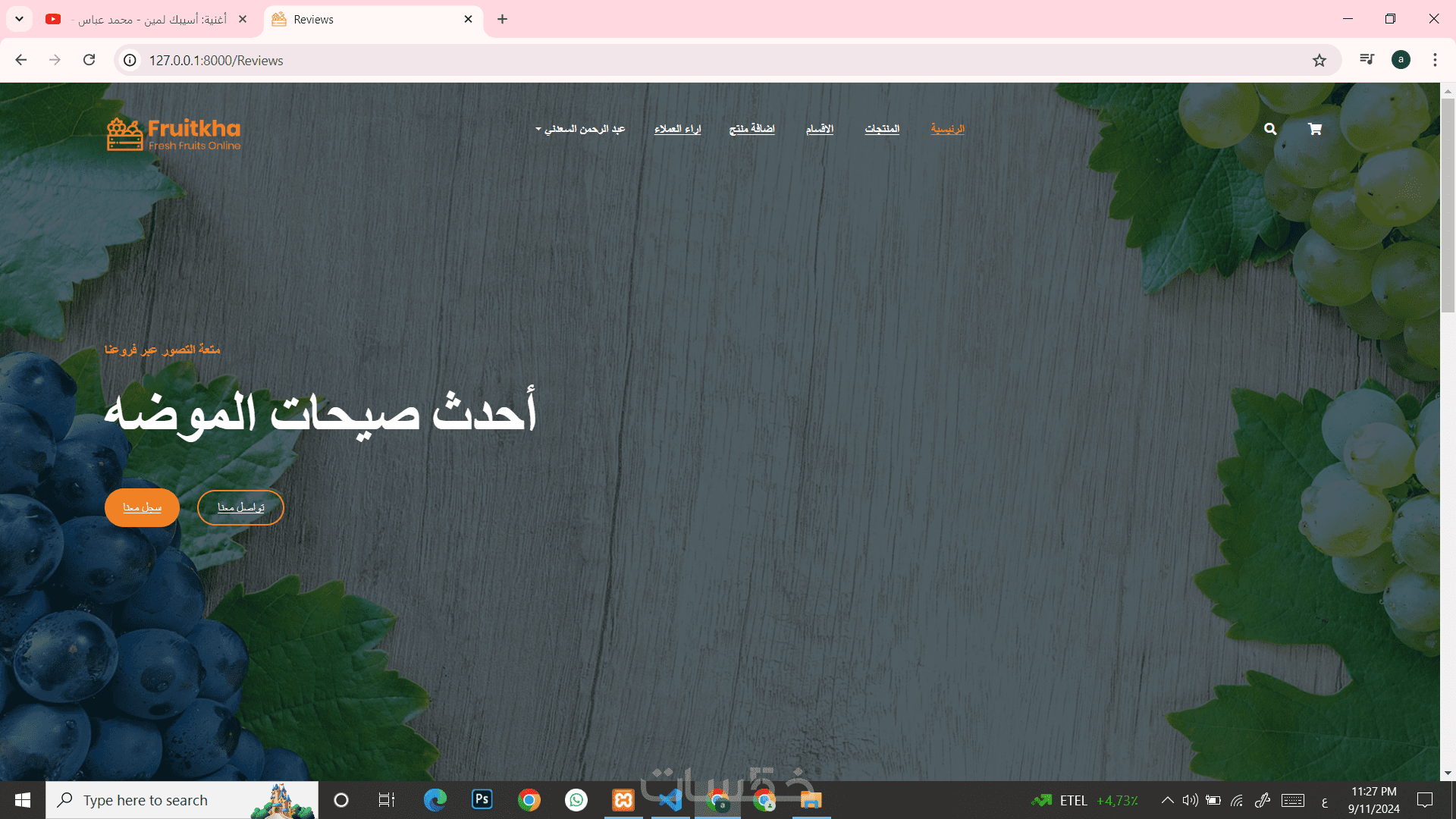
Task: Click the page vertical scrollbar thumb
Action: click(1448, 205)
